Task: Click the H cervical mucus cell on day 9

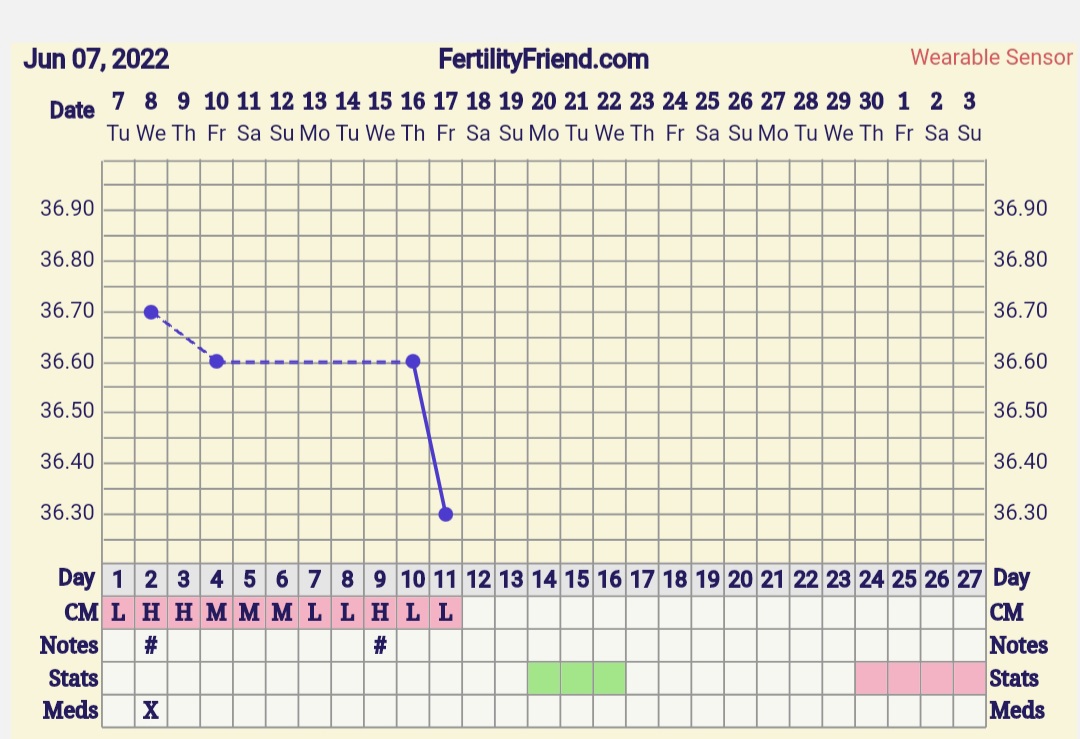Action: click(x=380, y=612)
